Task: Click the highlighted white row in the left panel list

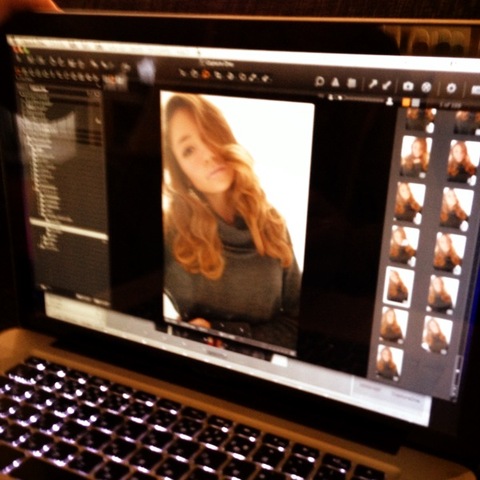Action: pyautogui.click(x=69, y=228)
